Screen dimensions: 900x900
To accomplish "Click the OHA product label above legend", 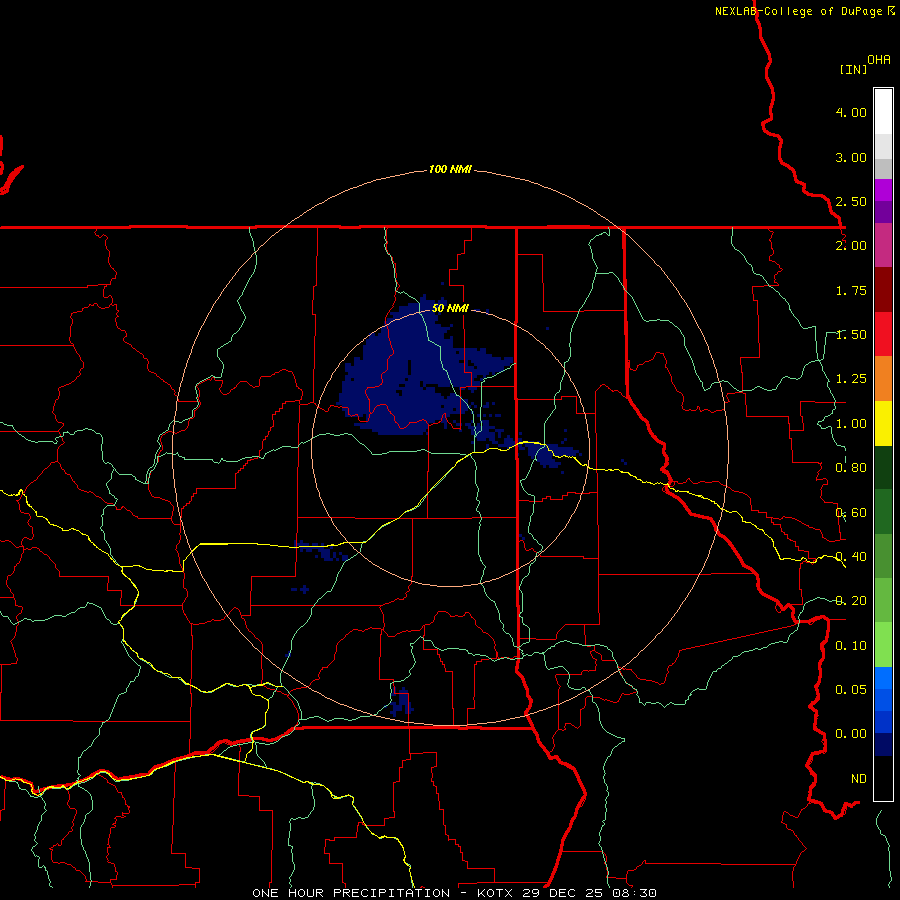I will click(x=879, y=60).
